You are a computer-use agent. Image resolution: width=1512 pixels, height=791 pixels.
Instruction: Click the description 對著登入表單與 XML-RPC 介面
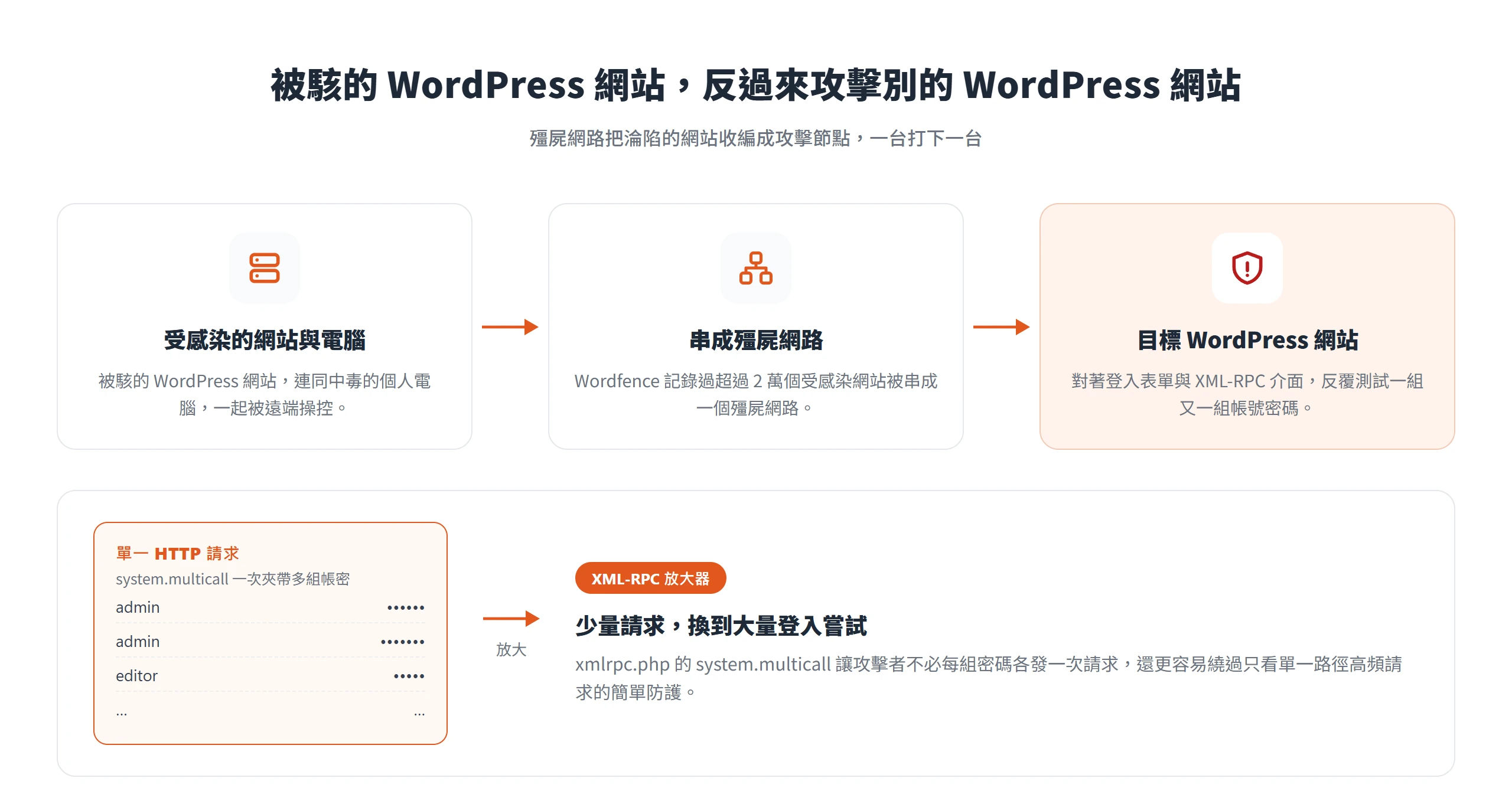[1247, 394]
